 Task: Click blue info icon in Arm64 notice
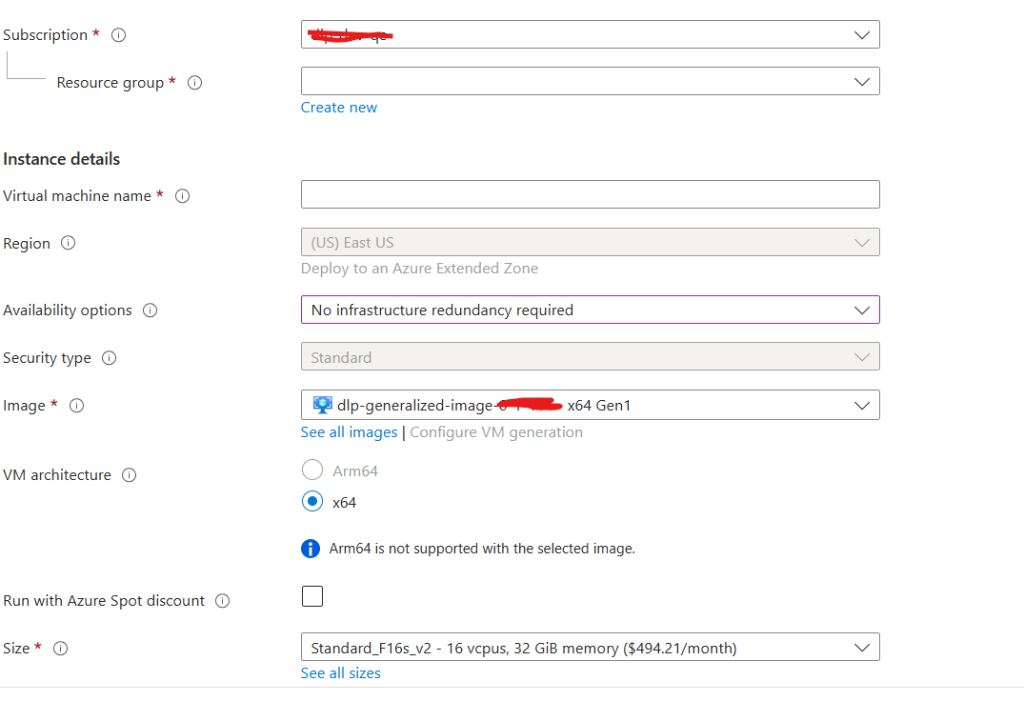pos(310,549)
